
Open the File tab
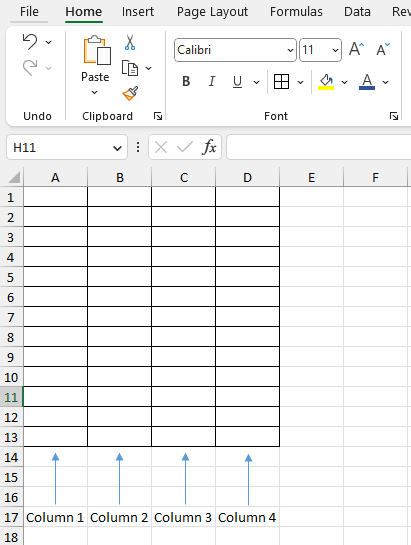(x=29, y=12)
